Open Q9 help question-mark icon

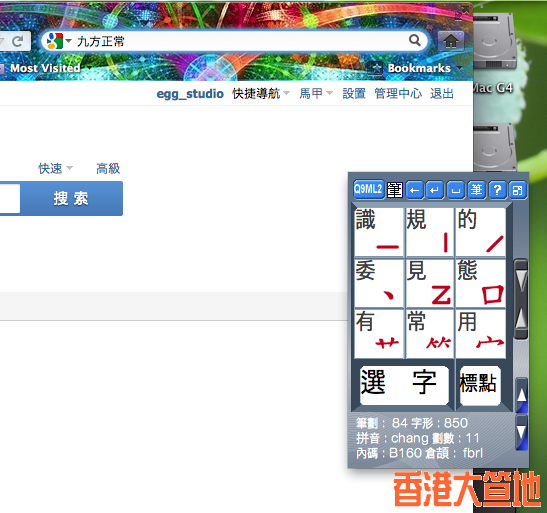tap(497, 190)
